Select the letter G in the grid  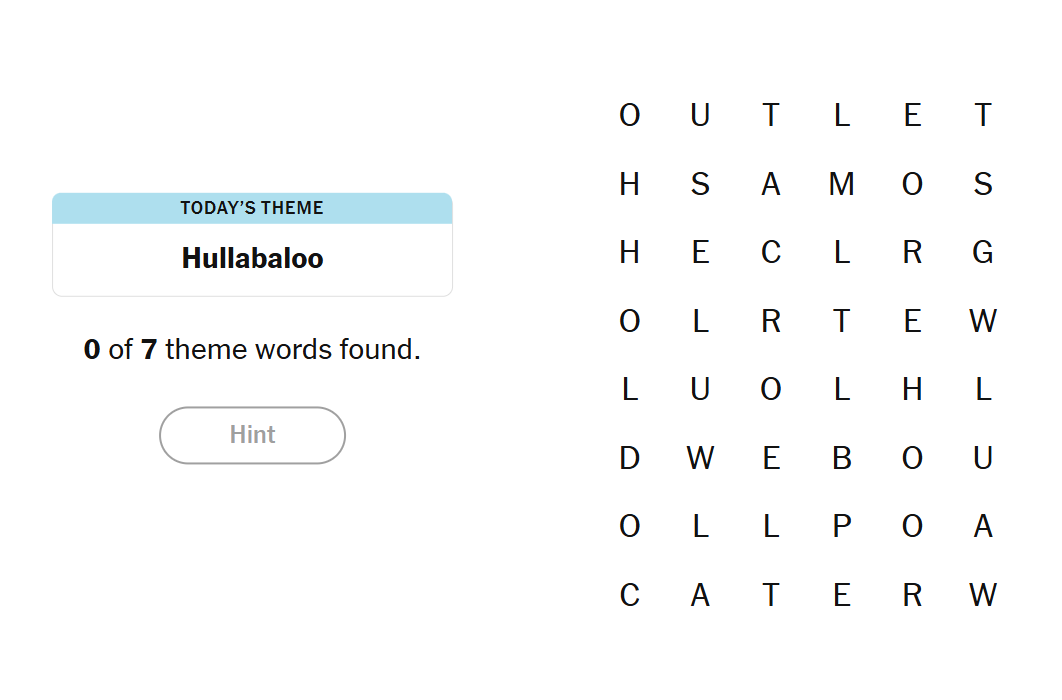[x=983, y=253]
